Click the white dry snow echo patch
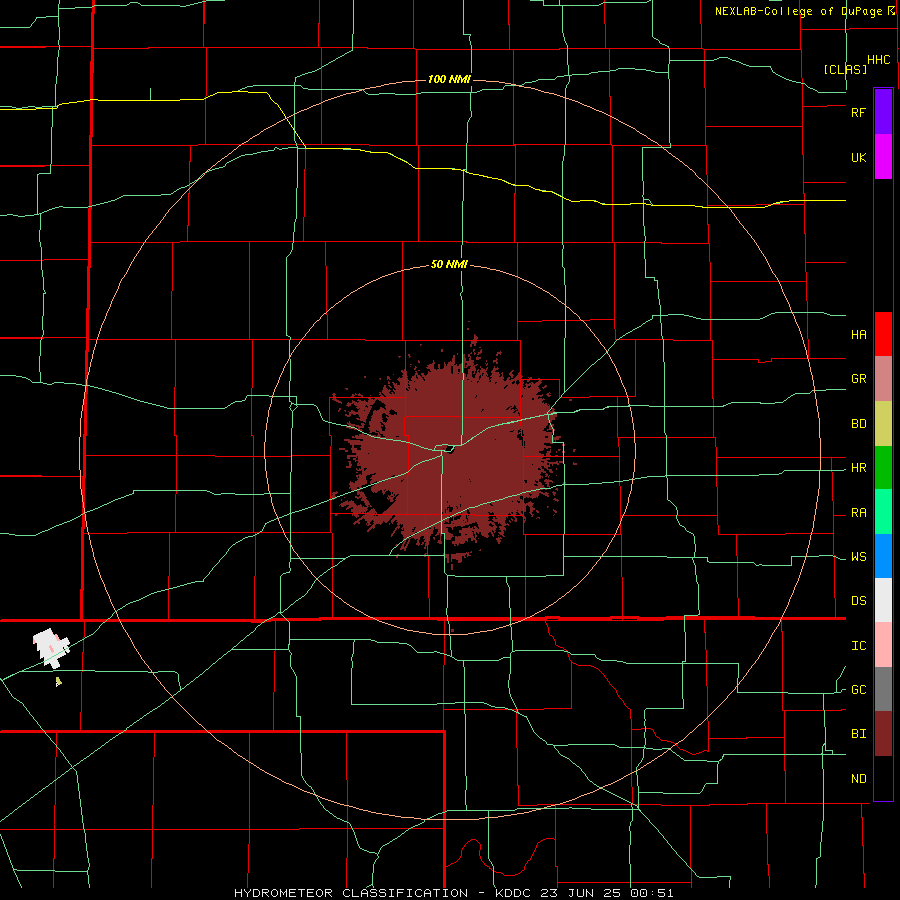This screenshot has height=900, width=900. pos(51,648)
